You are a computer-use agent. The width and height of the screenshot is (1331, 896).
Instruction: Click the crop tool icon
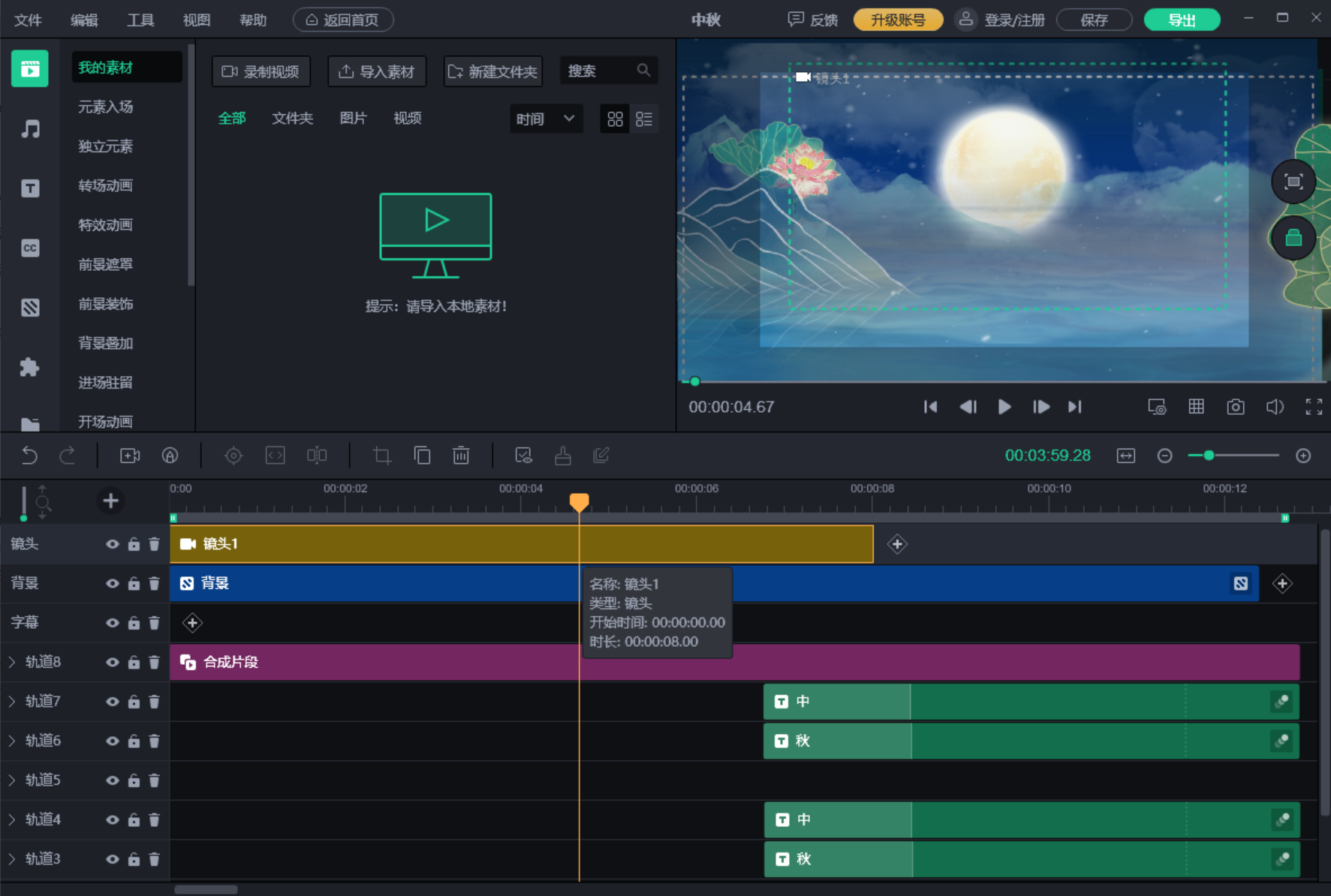382,456
